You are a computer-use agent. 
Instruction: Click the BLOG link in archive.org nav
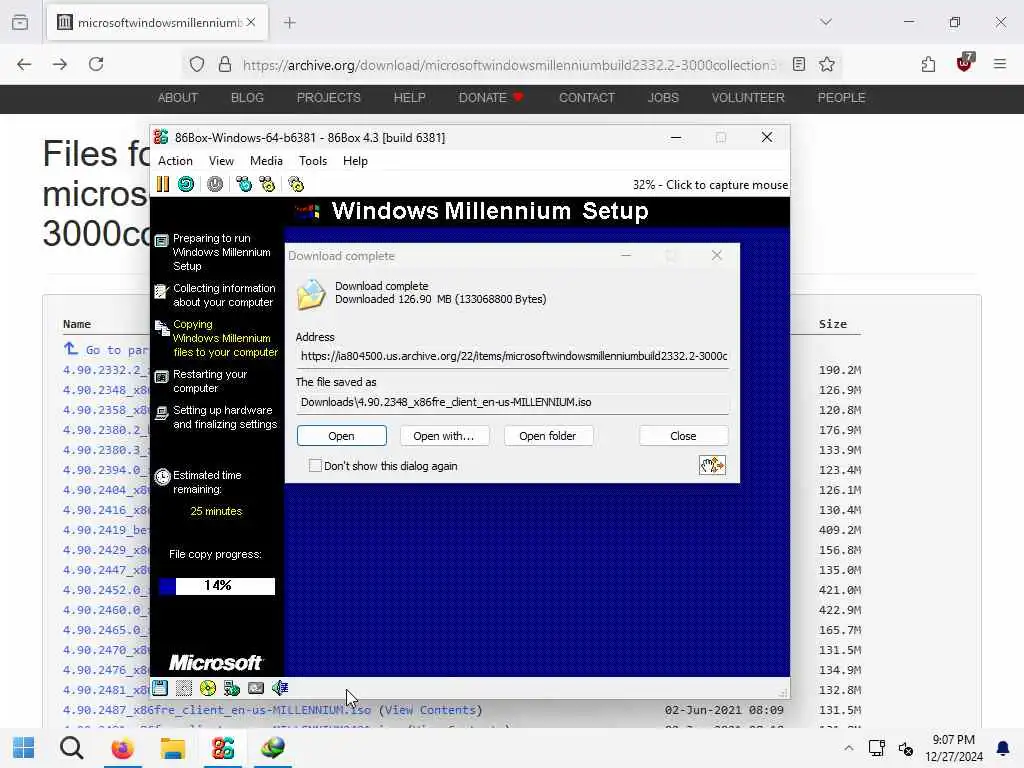[247, 98]
